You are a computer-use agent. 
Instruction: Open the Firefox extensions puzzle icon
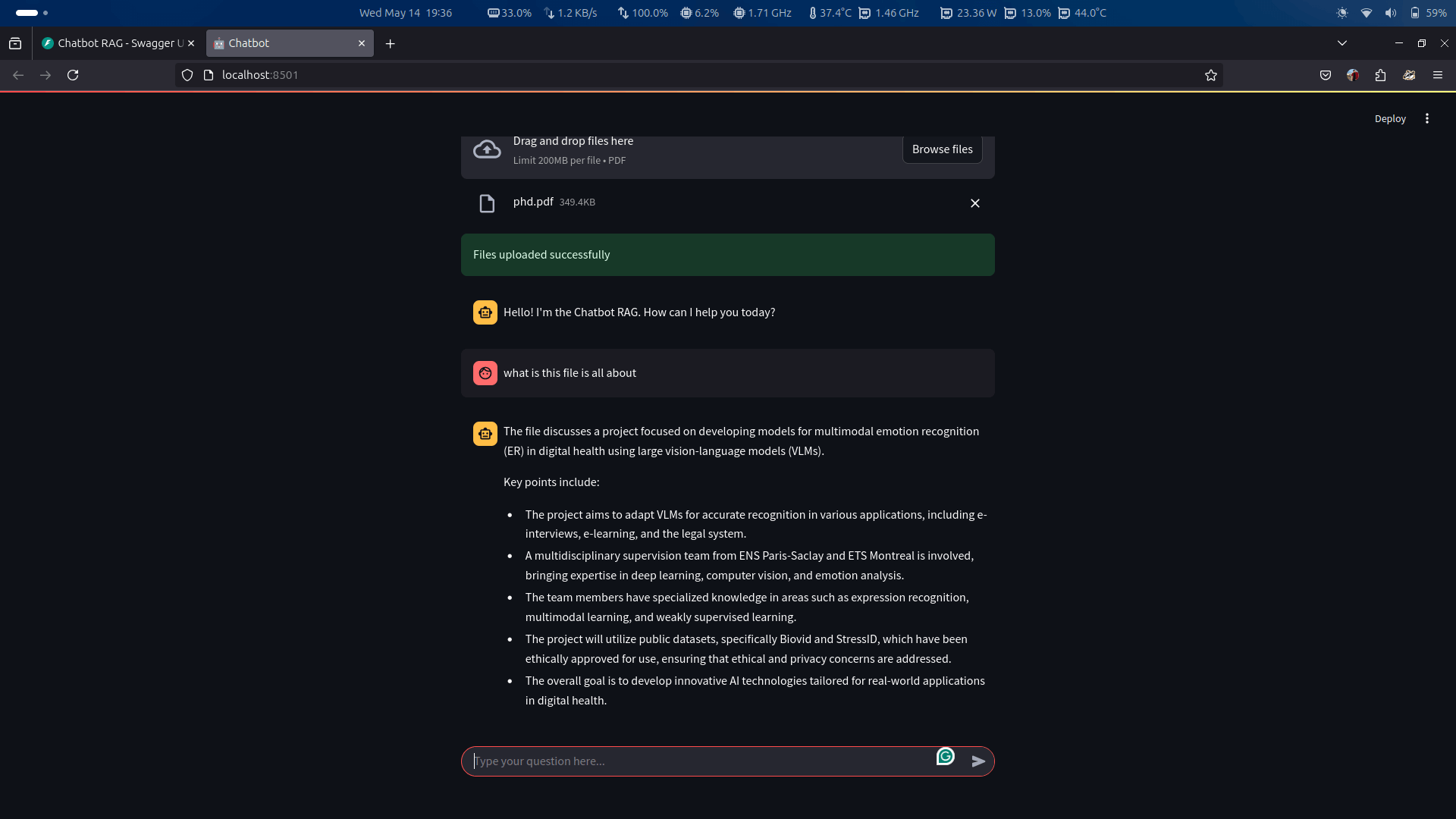click(x=1380, y=75)
